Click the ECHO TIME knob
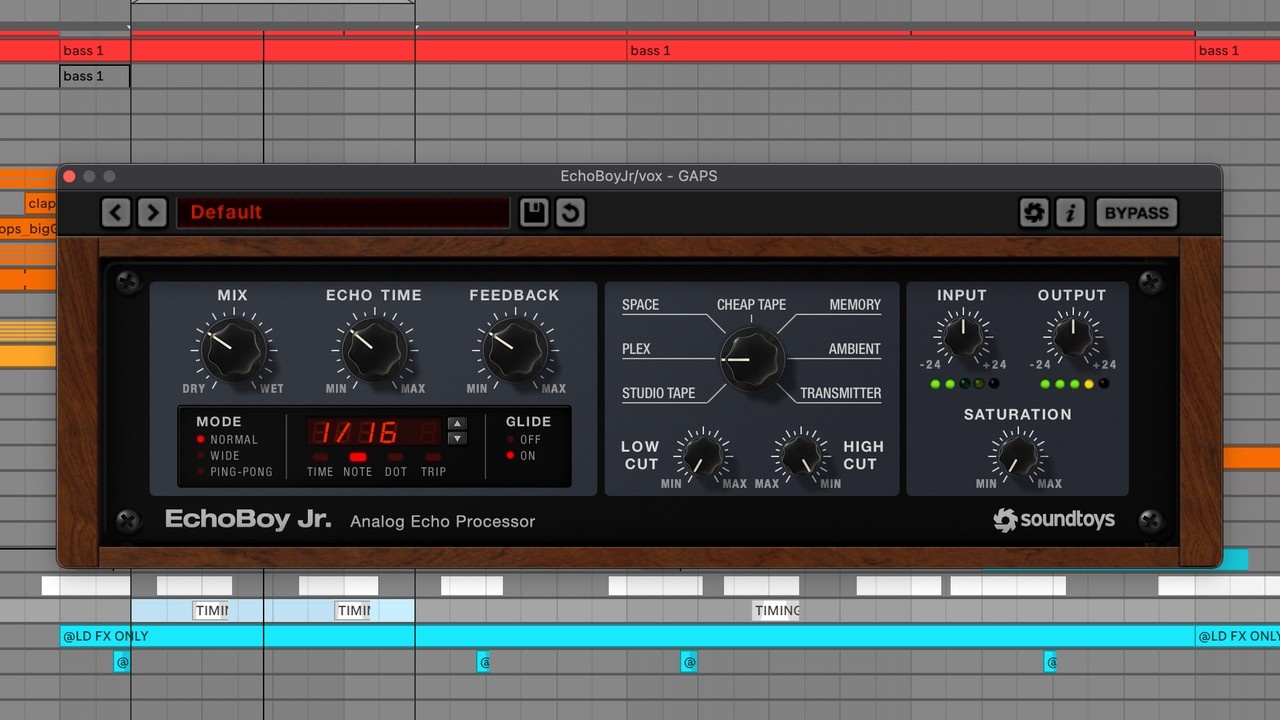Image resolution: width=1280 pixels, height=720 pixels. [x=374, y=348]
